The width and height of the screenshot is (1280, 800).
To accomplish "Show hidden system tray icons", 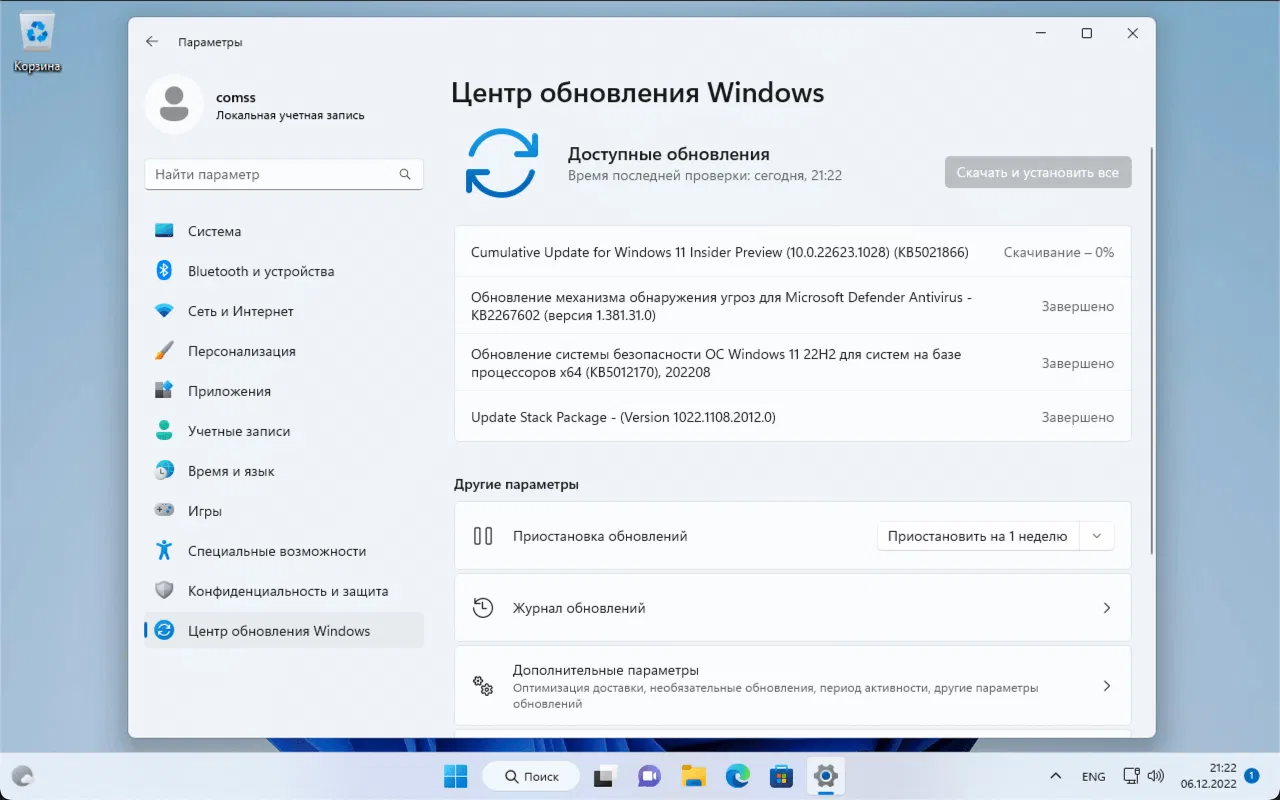I will pyautogui.click(x=1055, y=776).
